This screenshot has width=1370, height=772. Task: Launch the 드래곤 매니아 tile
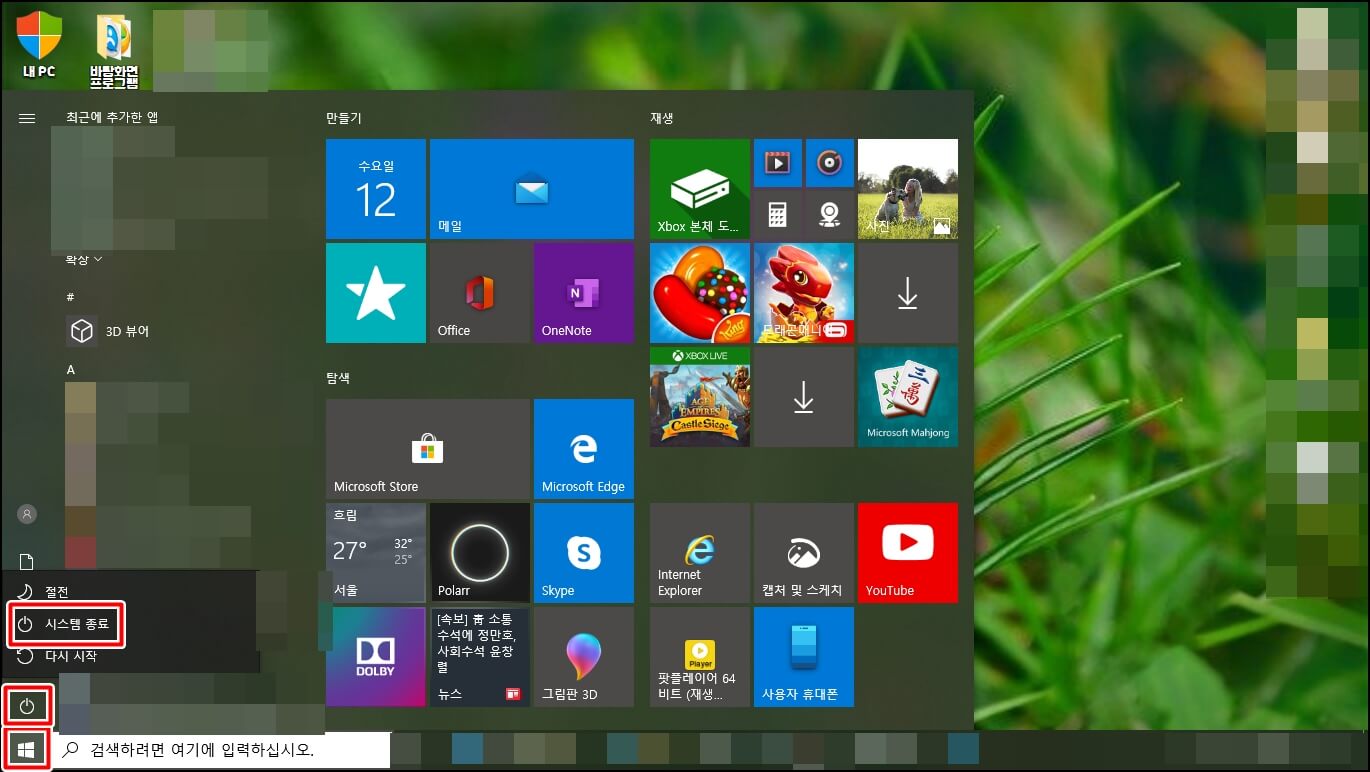pyautogui.click(x=804, y=293)
